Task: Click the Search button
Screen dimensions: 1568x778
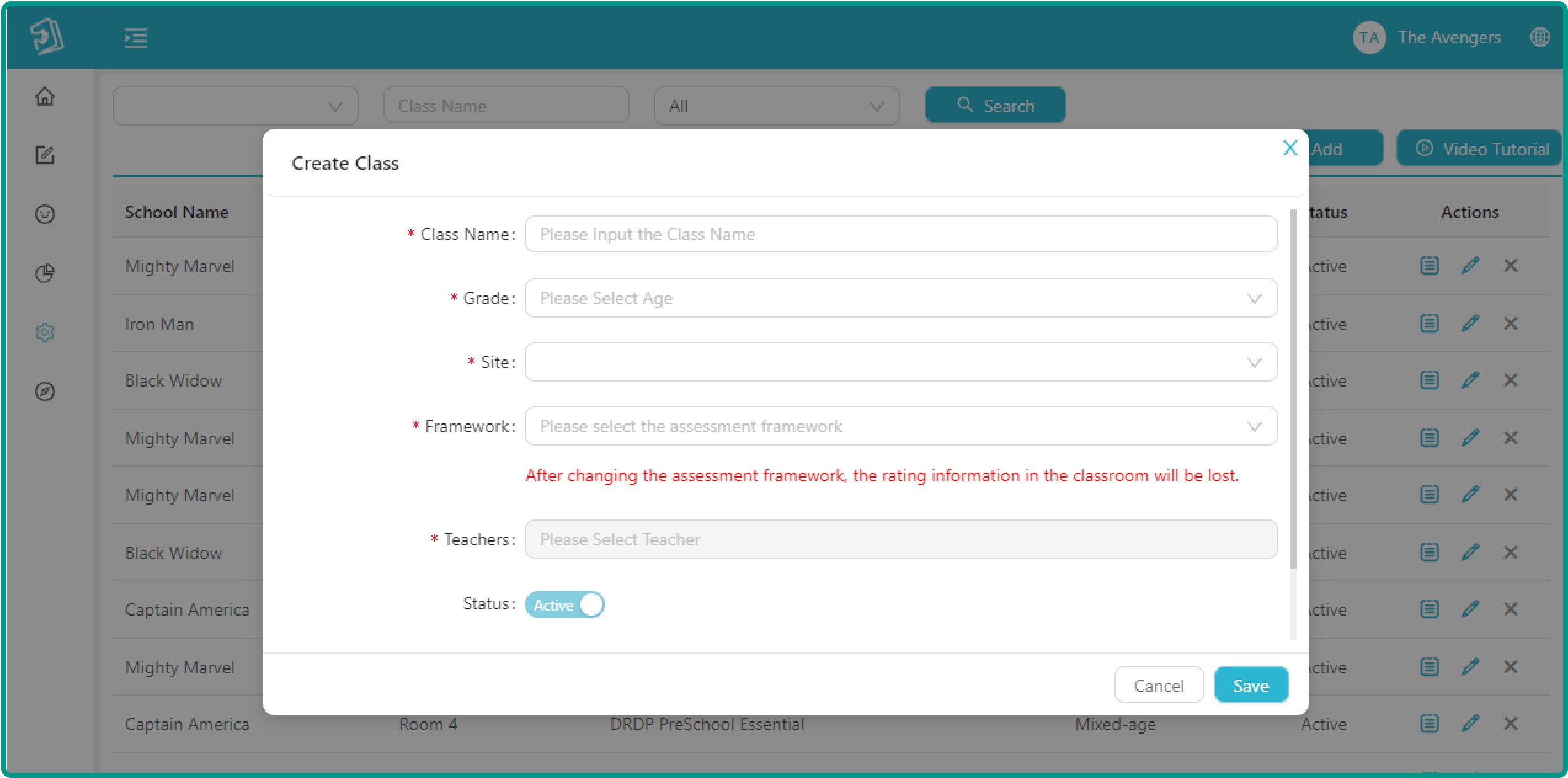Action: pos(996,105)
